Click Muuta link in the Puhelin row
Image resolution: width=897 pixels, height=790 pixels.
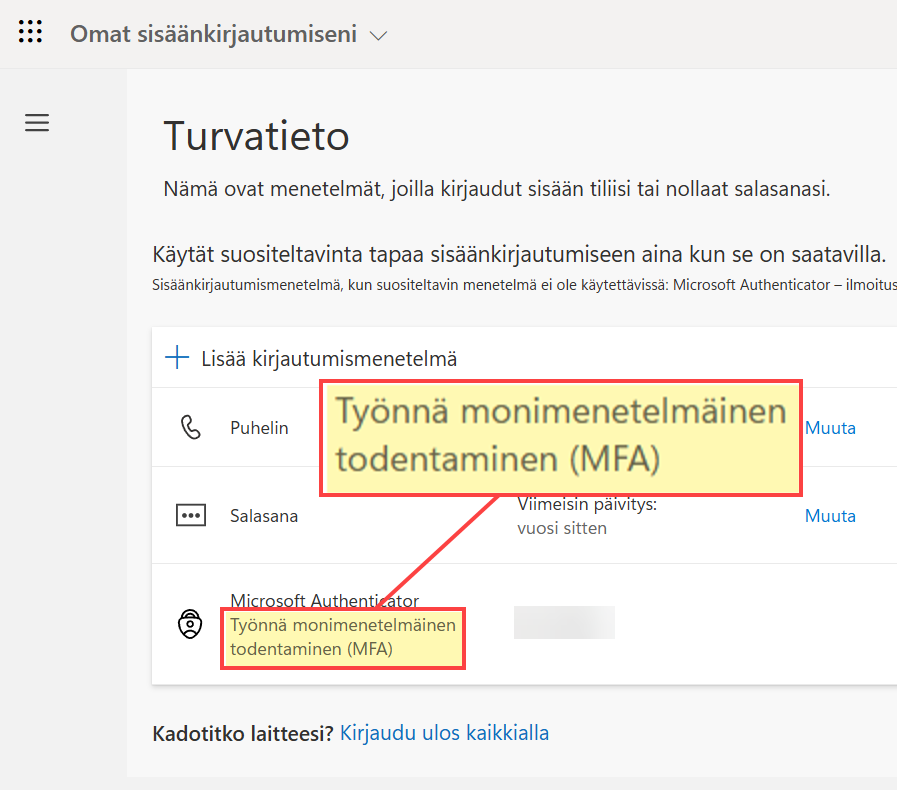click(x=830, y=428)
